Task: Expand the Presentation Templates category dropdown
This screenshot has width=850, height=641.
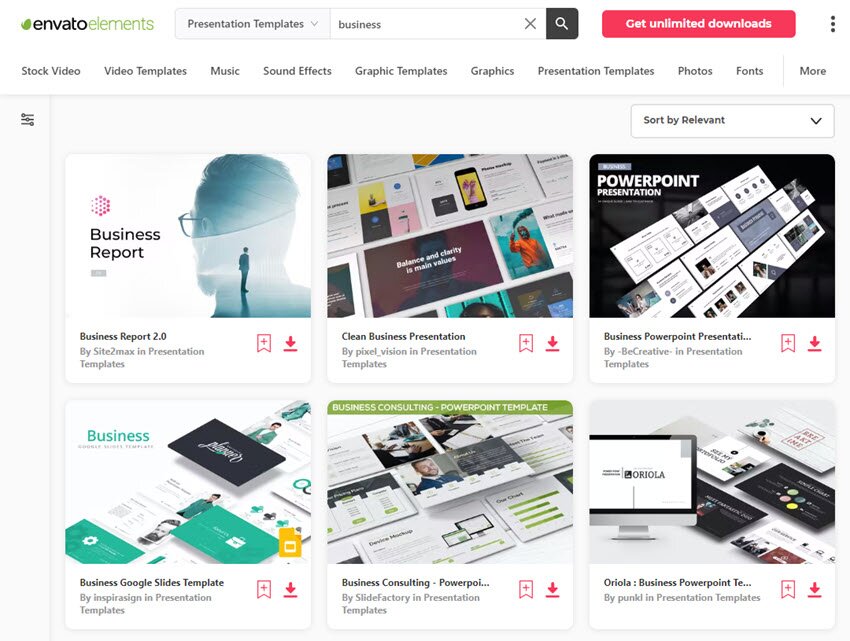Action: [x=252, y=24]
